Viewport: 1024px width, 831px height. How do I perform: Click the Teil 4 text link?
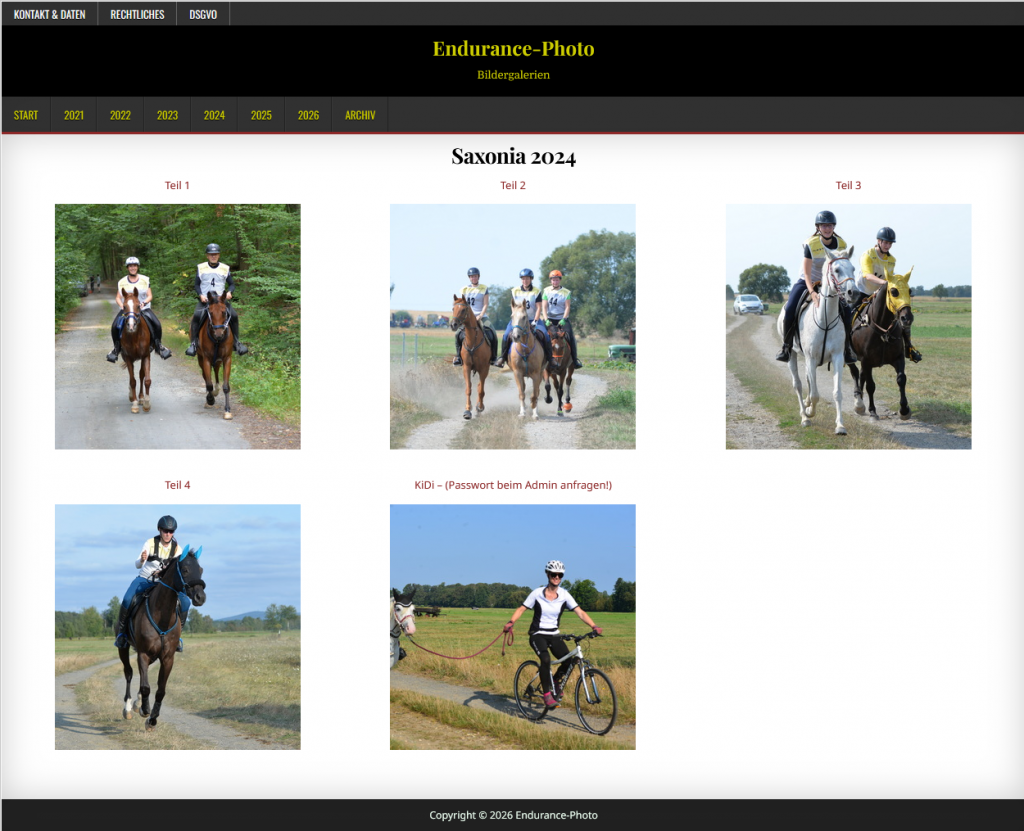coord(177,485)
